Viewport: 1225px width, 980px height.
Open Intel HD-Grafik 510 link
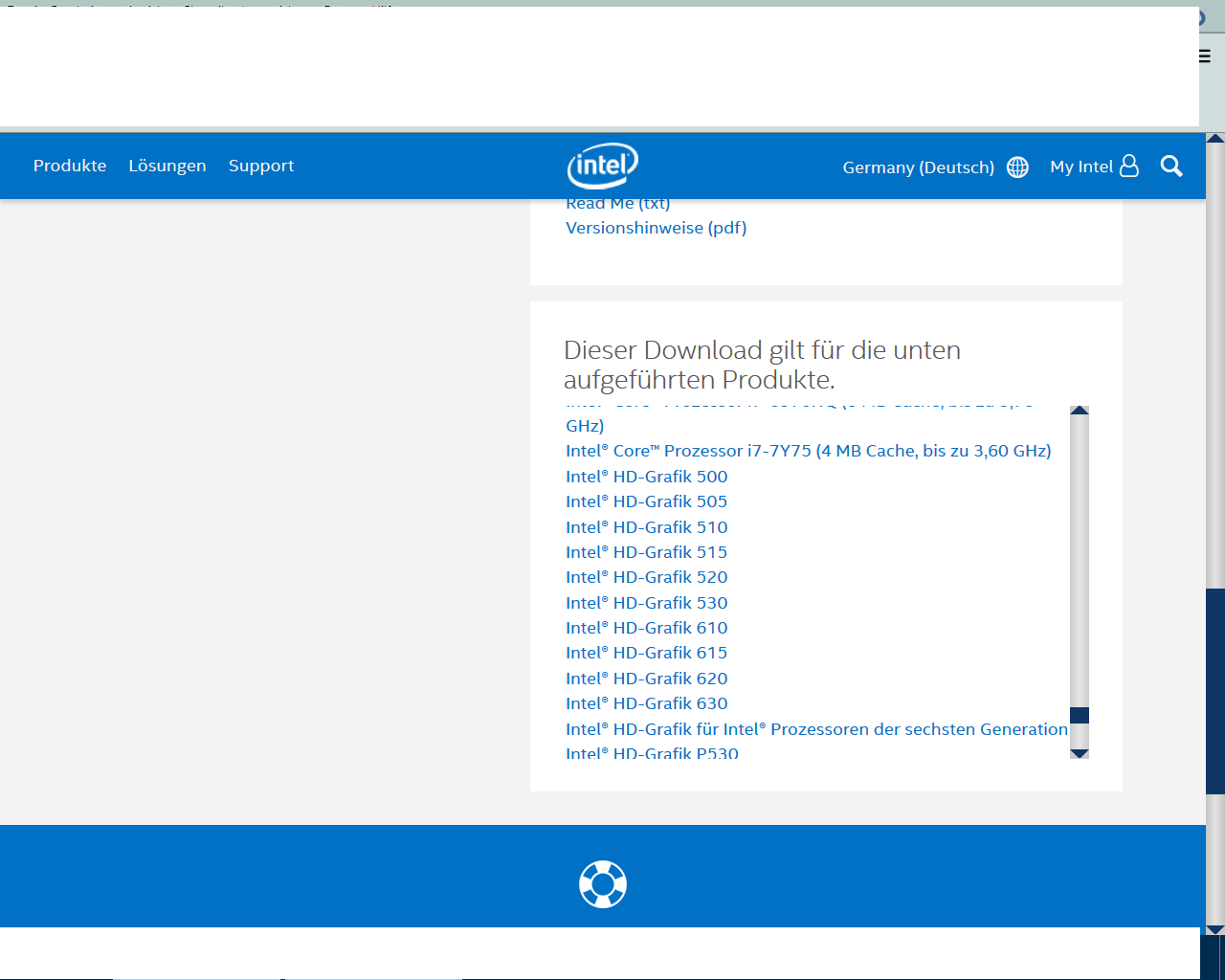pyautogui.click(x=647, y=527)
